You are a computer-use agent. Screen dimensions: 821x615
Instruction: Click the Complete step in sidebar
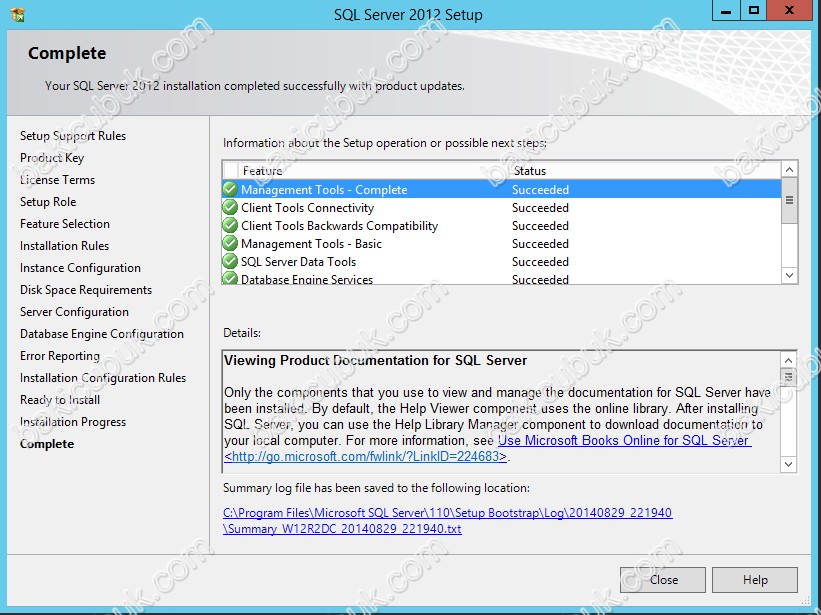(x=47, y=443)
